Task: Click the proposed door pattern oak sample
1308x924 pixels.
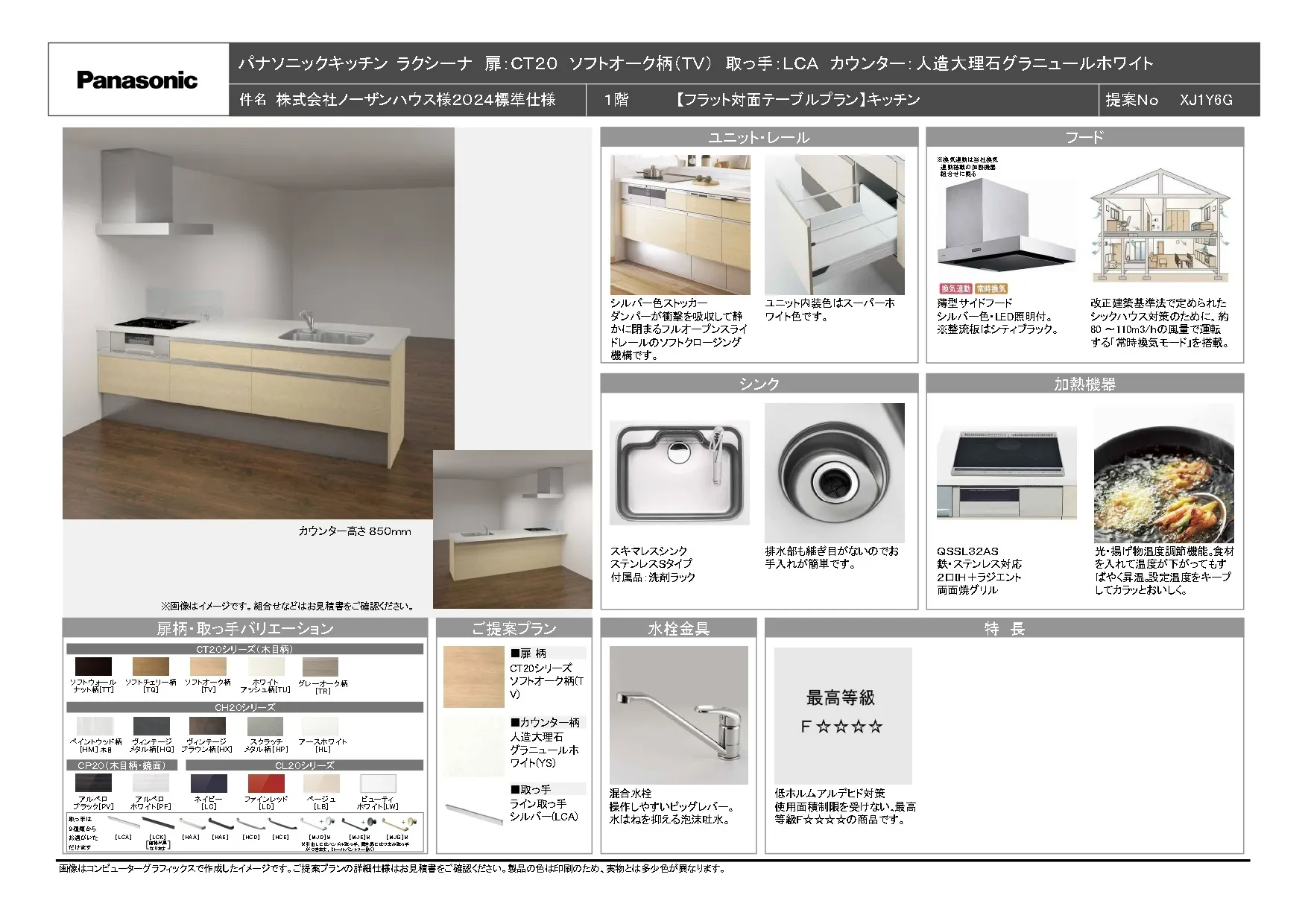Action: point(474,677)
